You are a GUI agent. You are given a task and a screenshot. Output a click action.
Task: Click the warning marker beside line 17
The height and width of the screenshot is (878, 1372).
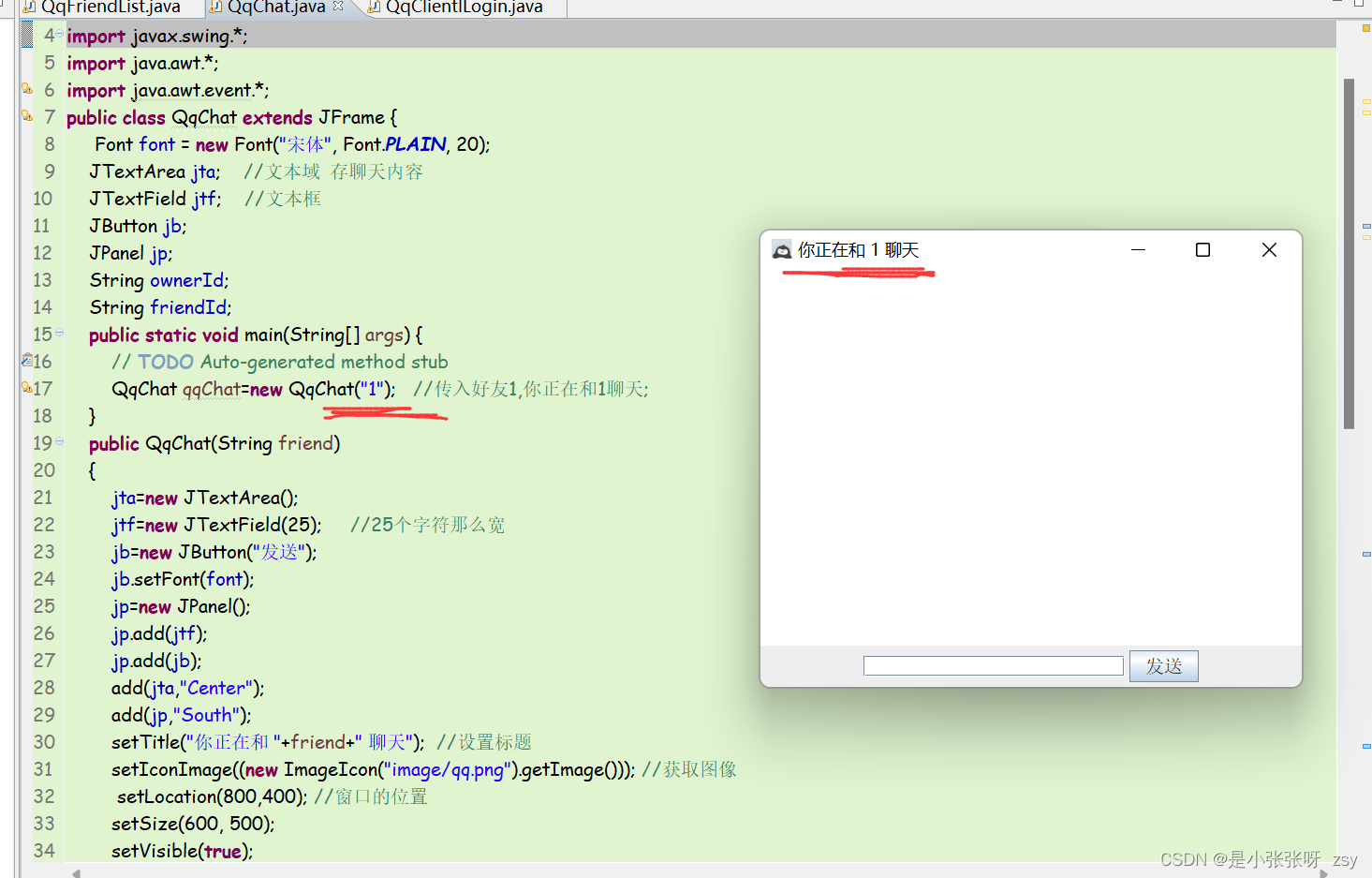pos(27,387)
